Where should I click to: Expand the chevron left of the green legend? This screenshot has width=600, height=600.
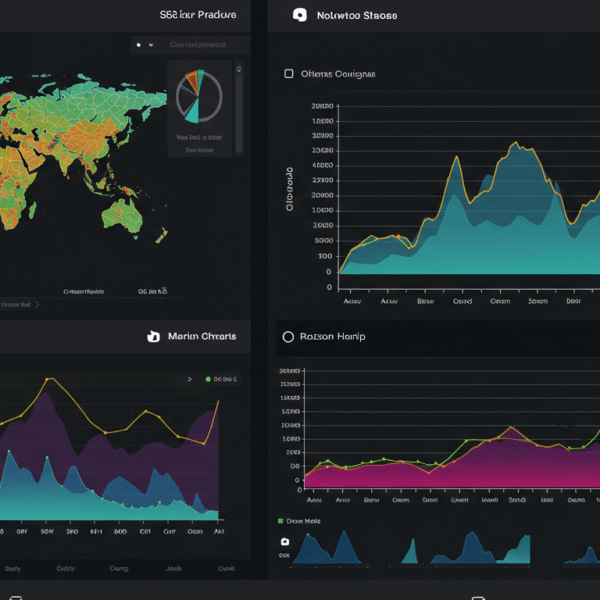coord(190,380)
